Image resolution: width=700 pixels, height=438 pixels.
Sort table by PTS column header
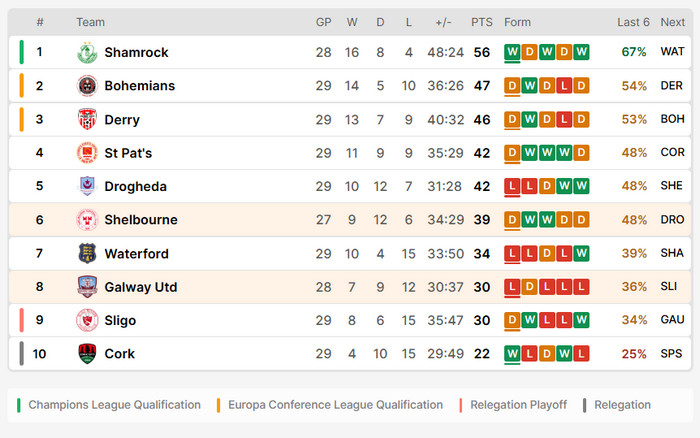(482, 22)
